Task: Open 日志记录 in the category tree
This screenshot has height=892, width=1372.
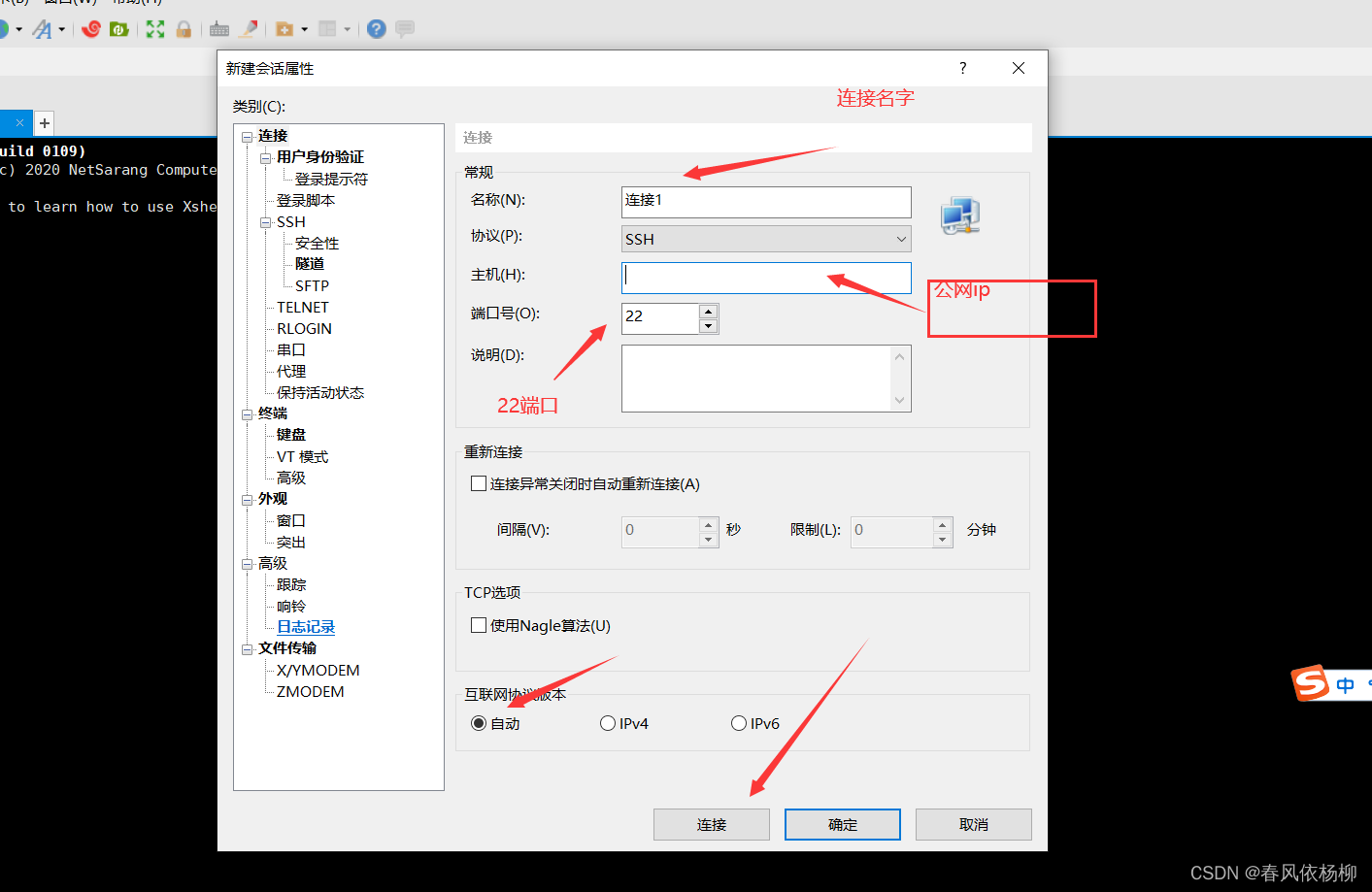Action: click(306, 627)
